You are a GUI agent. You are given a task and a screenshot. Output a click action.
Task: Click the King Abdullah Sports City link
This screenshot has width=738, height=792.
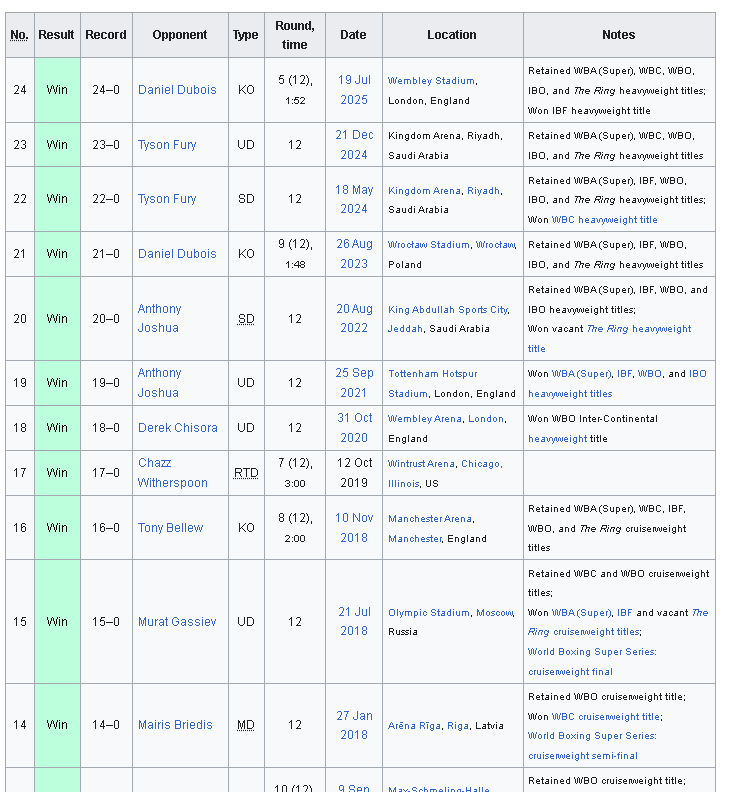(447, 310)
